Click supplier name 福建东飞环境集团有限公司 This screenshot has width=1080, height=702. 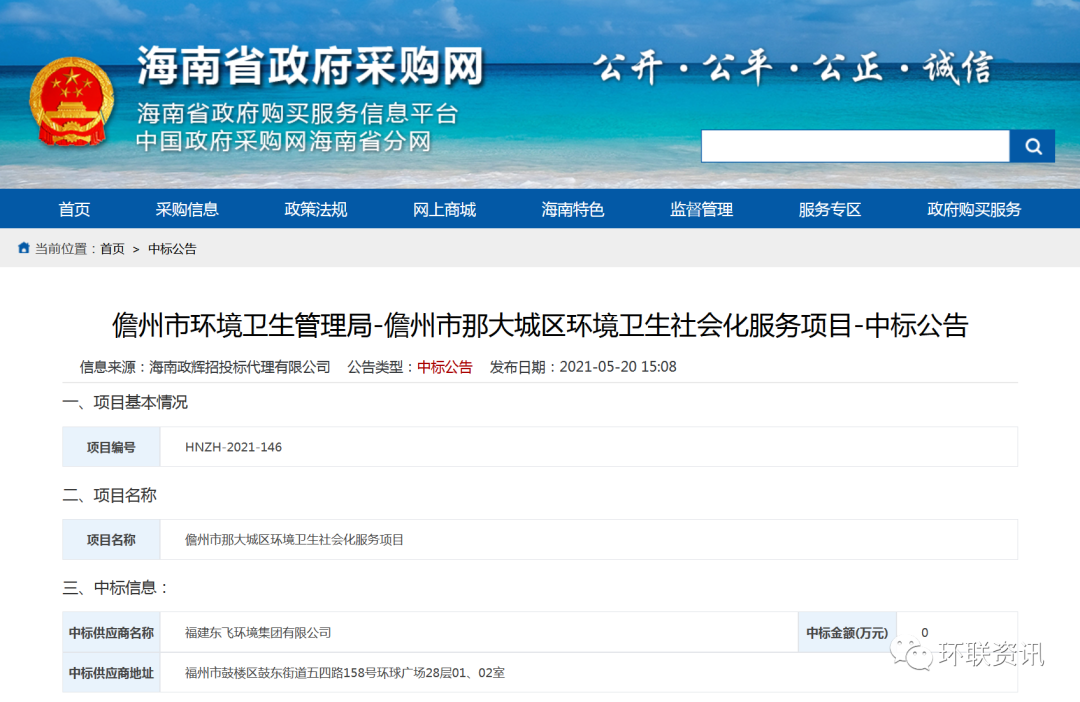click(x=258, y=633)
